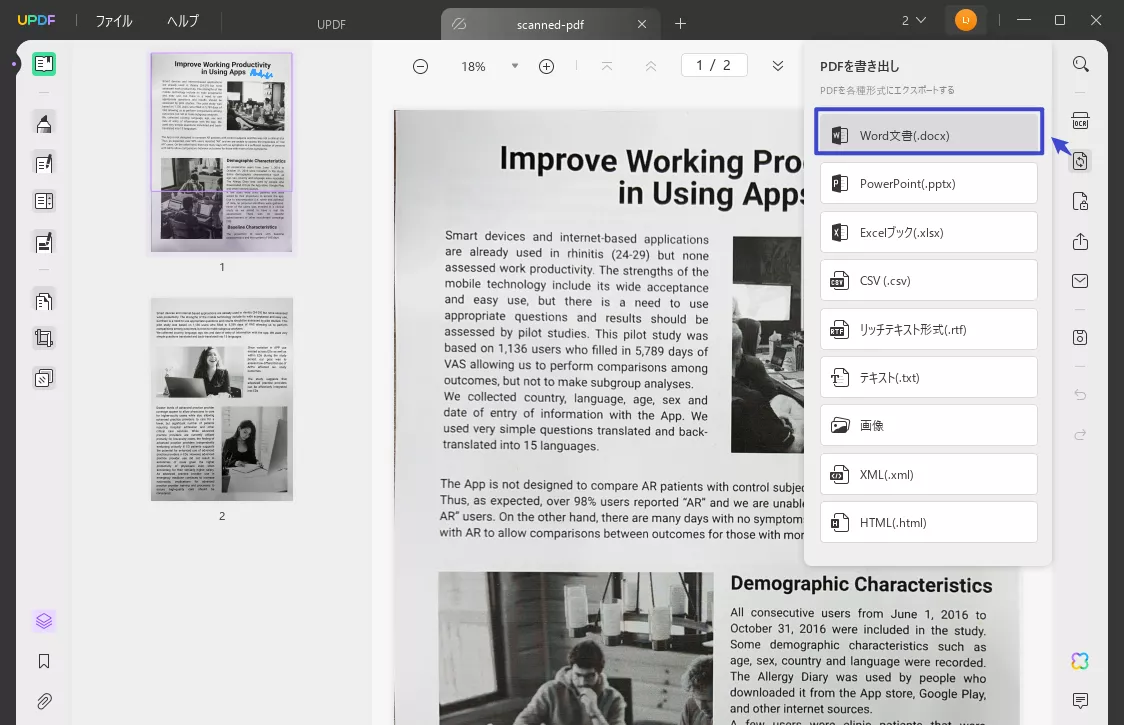This screenshot has height=725, width=1124.
Task: Open the Protect PDF lock icon
Action: click(x=1080, y=201)
